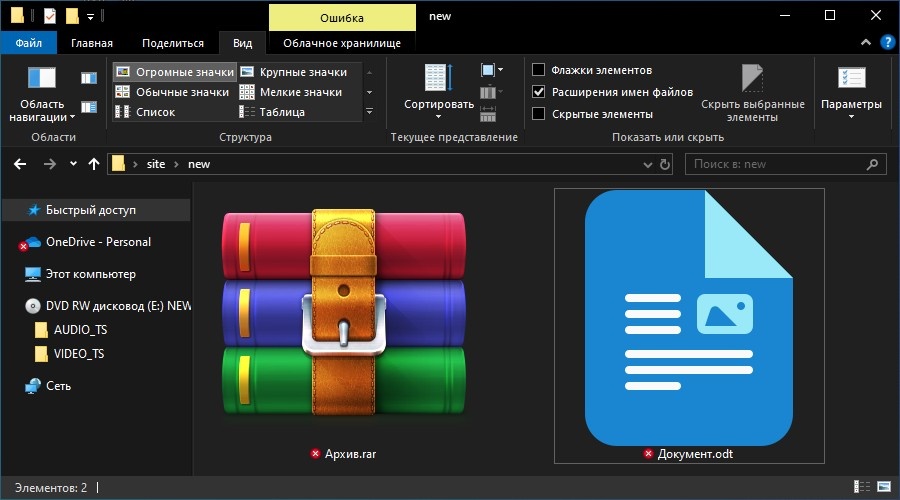
Task: Switch layout to Таблица
Action: point(272,112)
